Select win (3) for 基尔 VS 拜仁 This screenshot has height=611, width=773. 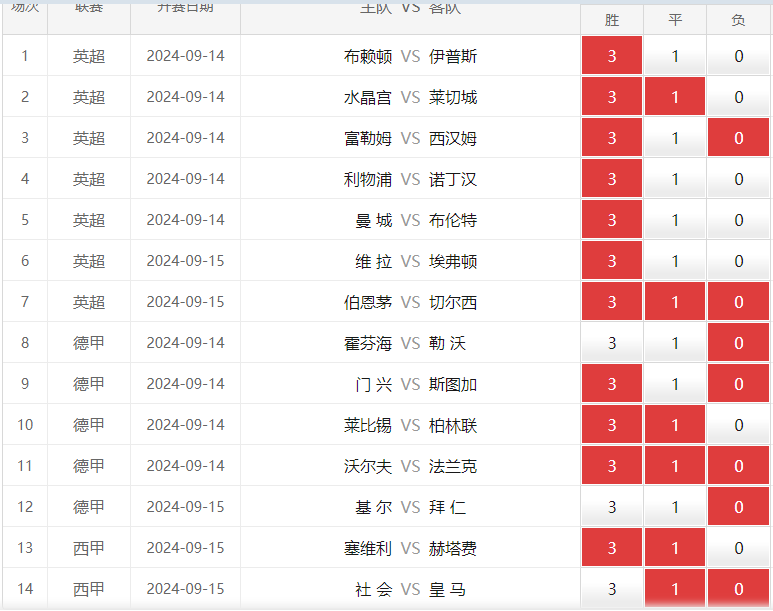(x=612, y=505)
